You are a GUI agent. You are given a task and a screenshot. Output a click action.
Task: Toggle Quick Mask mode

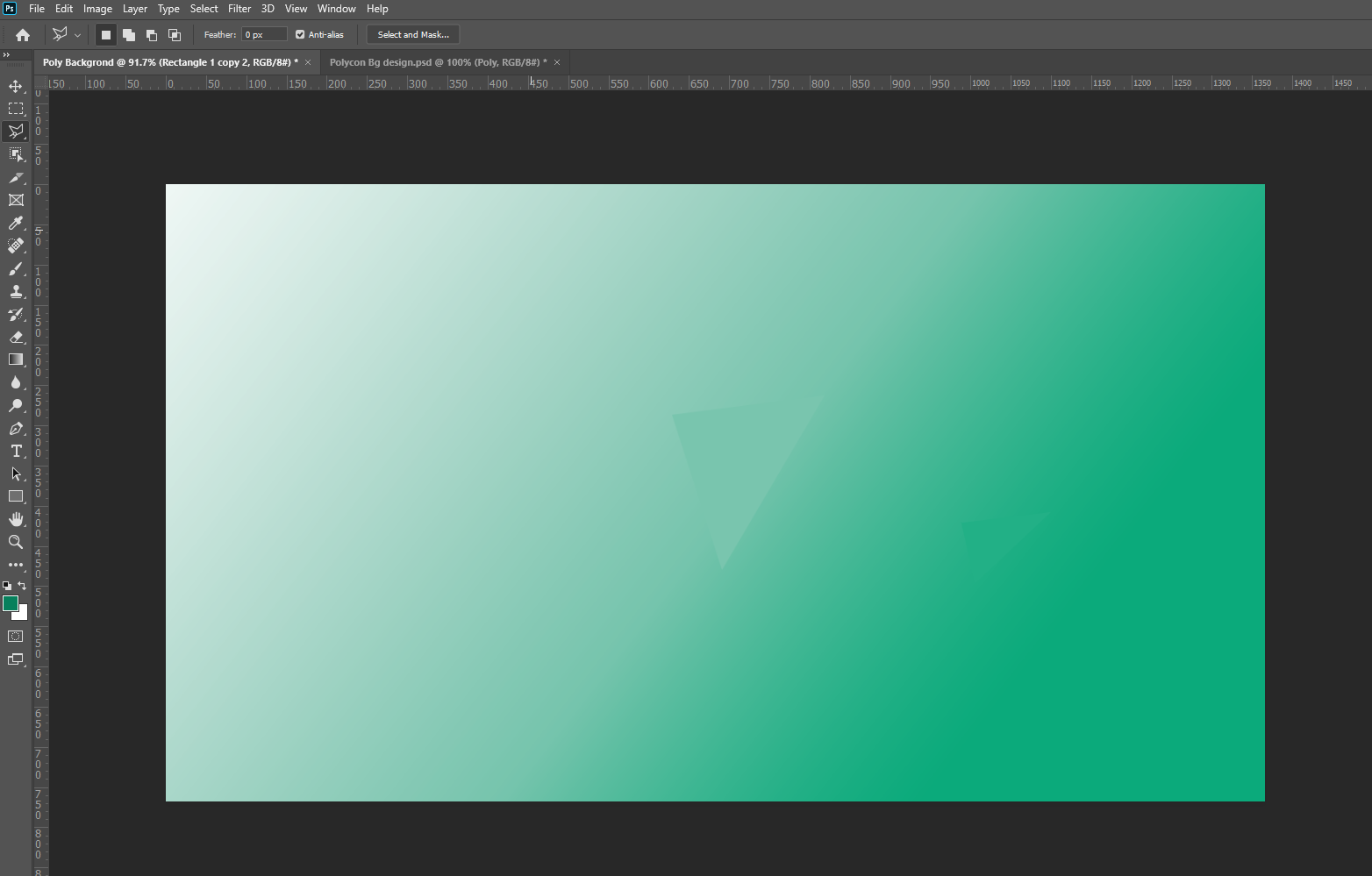(16, 637)
